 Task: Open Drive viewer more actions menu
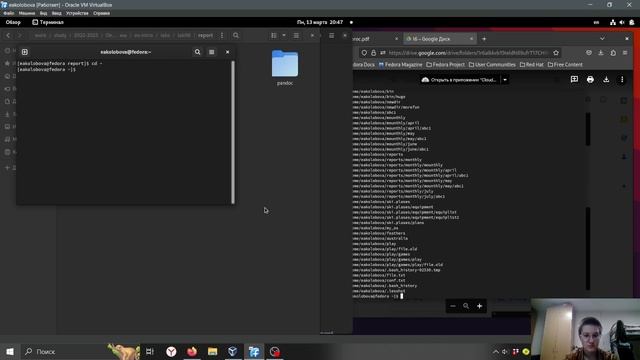622,80
